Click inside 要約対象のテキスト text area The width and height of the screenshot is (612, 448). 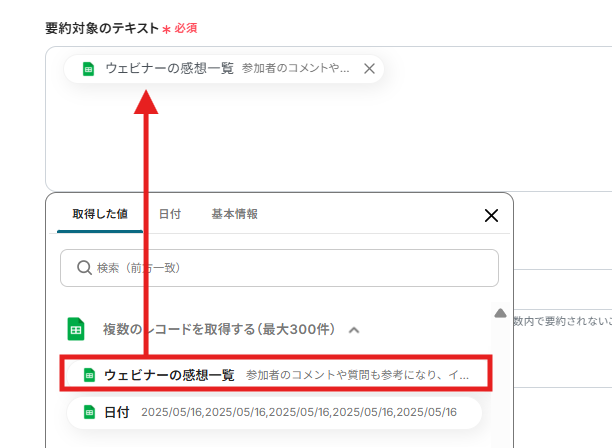coord(329,119)
